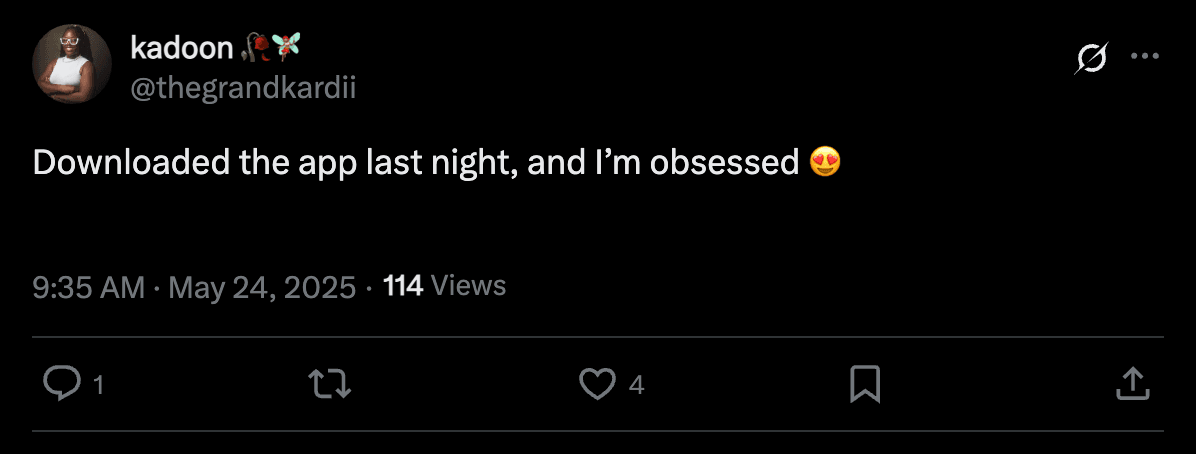Click the Grok explain-this-post icon
The height and width of the screenshot is (454, 1196).
point(1091,60)
